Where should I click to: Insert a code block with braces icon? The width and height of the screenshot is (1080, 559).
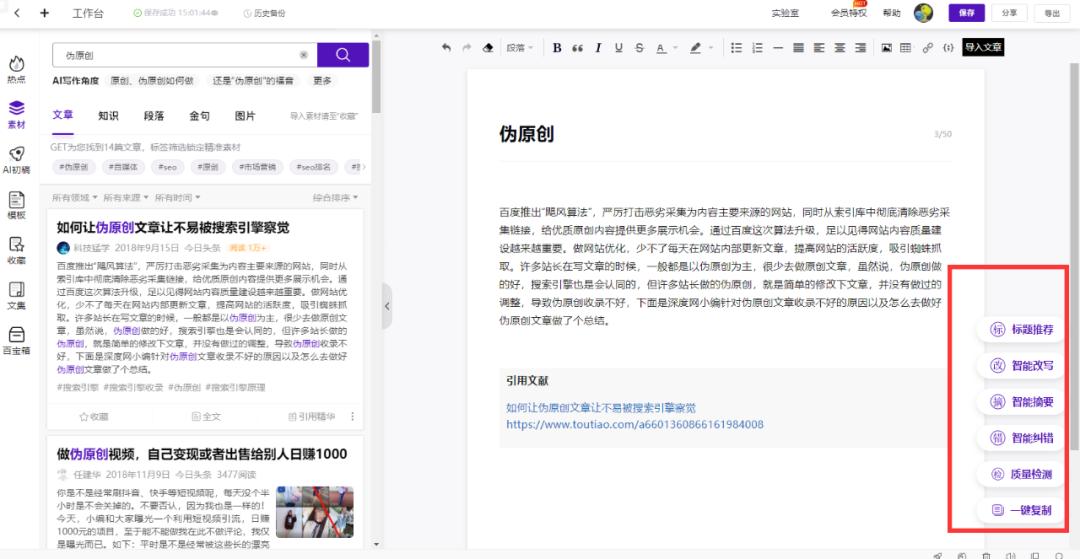(x=948, y=48)
